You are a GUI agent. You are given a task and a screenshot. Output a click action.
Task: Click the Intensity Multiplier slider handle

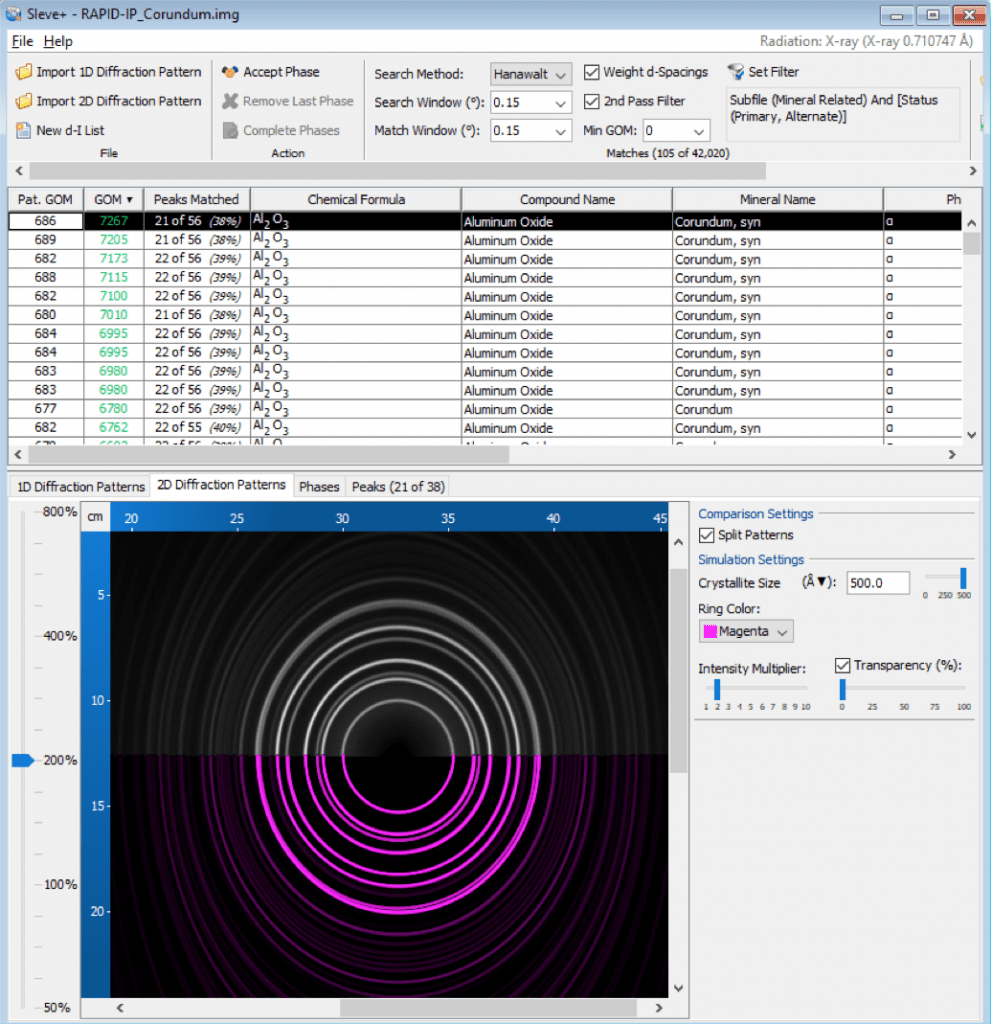pyautogui.click(x=717, y=690)
